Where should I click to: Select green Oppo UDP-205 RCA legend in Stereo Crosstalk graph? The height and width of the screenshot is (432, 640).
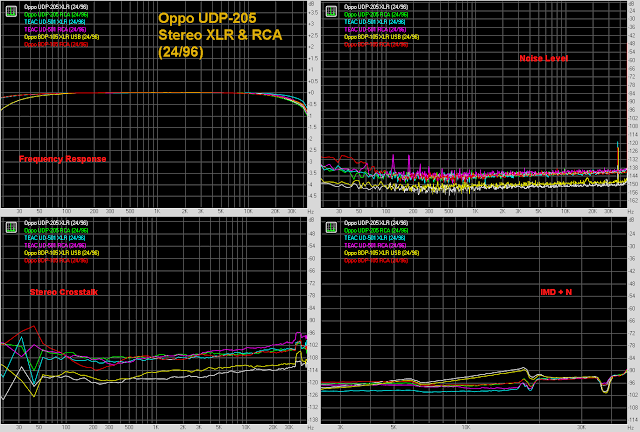56,230
